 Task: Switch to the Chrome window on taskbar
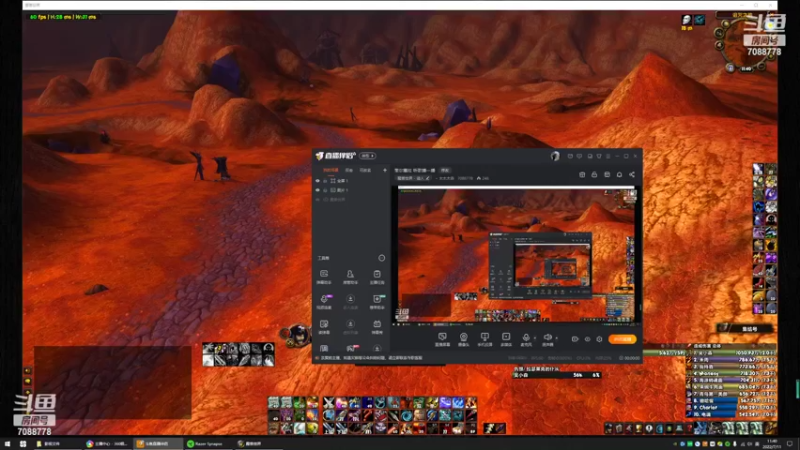[107, 444]
